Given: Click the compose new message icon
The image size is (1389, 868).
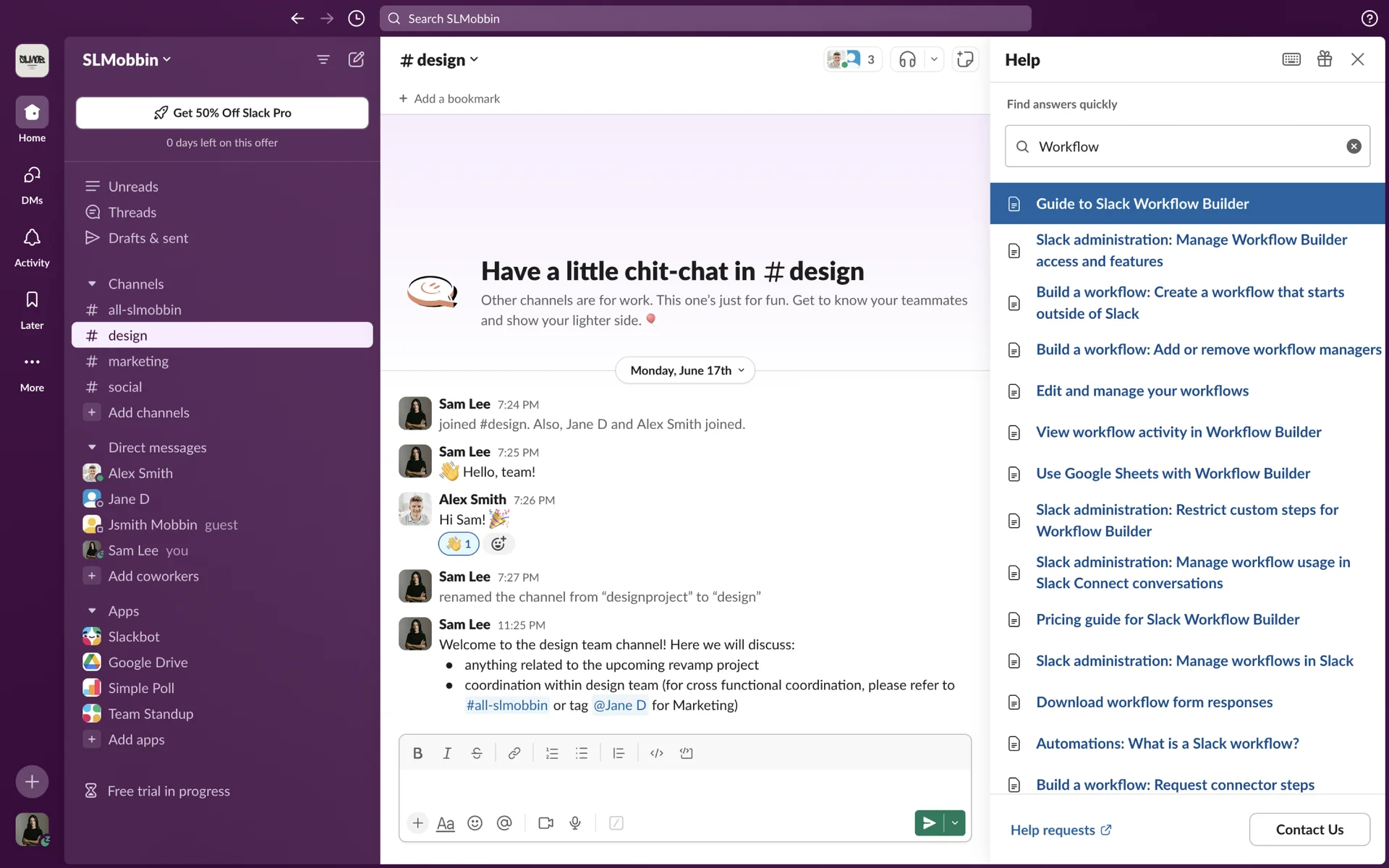Looking at the screenshot, I should coord(356,59).
